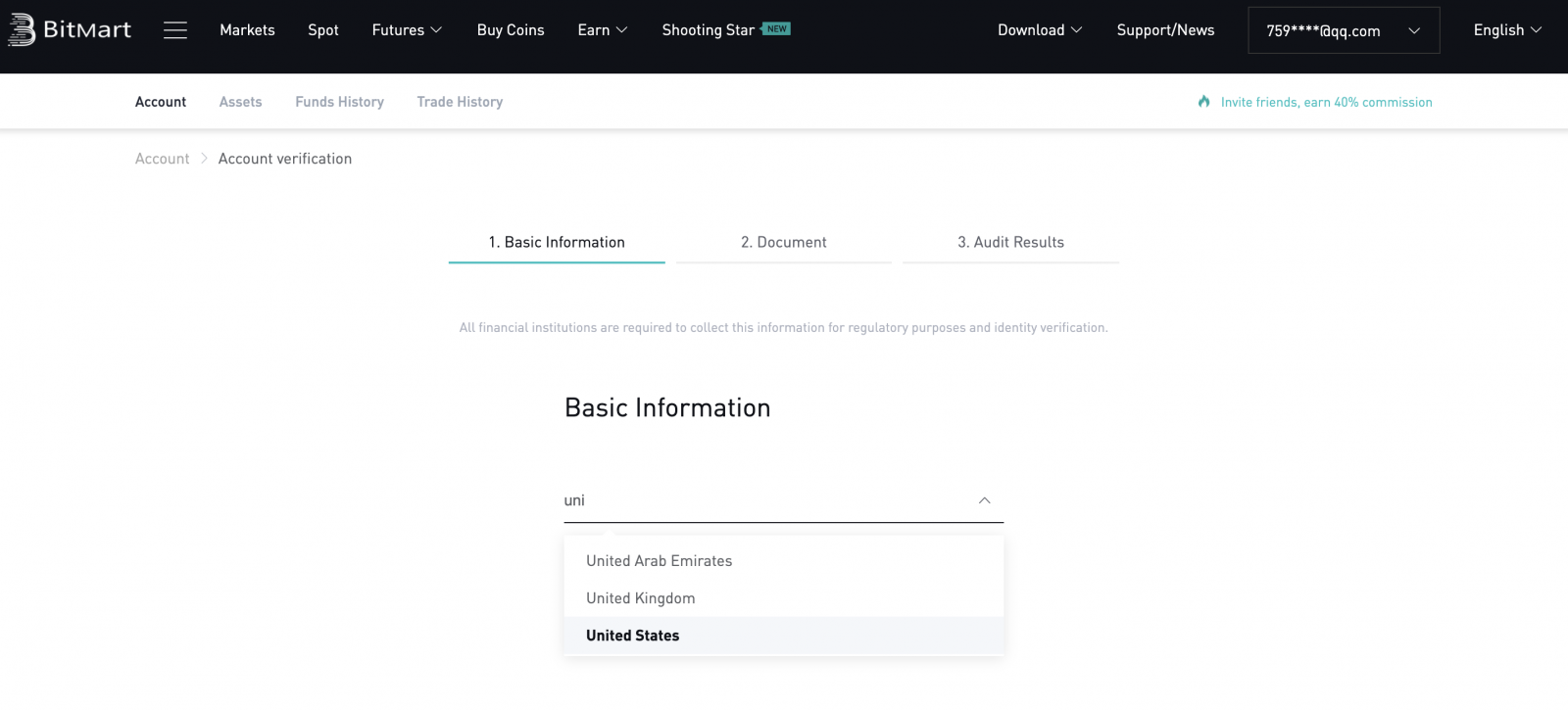1568x710 pixels.
Task: Switch to Trade History tab
Action: [x=460, y=102]
